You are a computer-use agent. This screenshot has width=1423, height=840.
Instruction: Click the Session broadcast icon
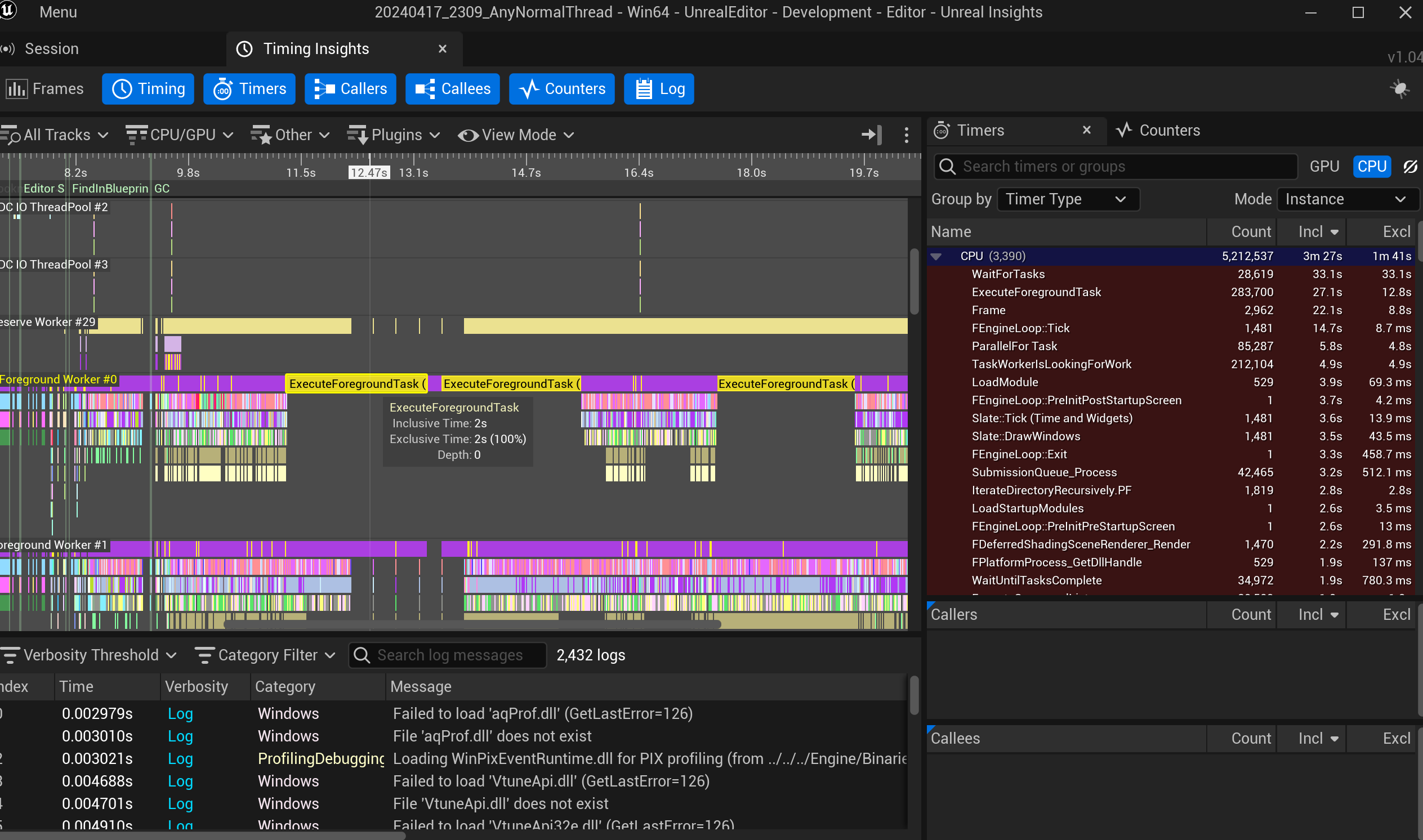click(x=7, y=49)
